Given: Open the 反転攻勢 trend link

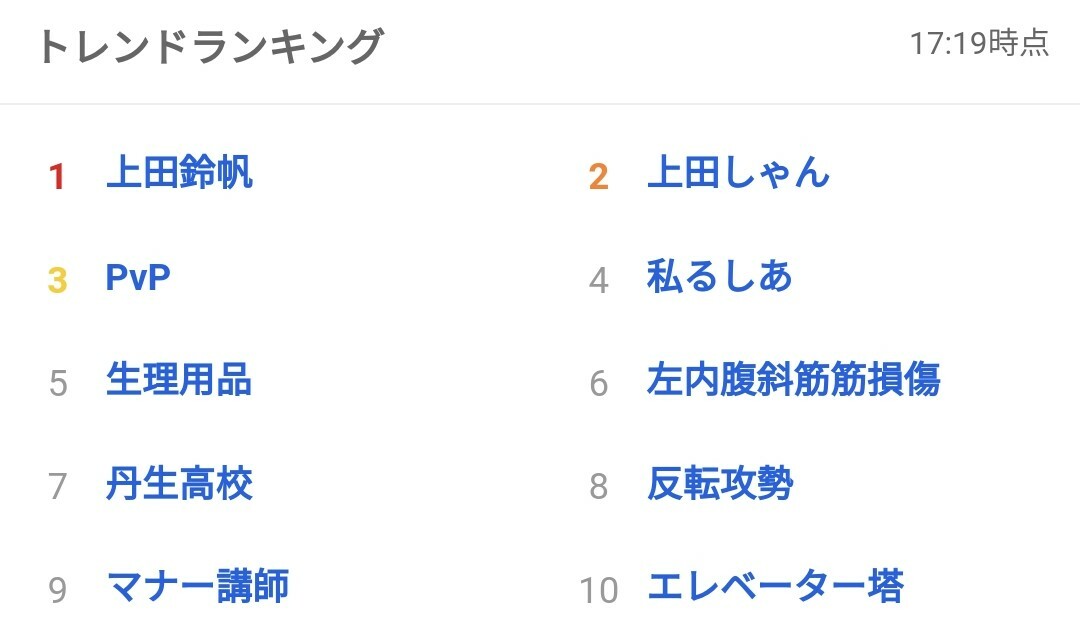Looking at the screenshot, I should pyautogui.click(x=720, y=483).
